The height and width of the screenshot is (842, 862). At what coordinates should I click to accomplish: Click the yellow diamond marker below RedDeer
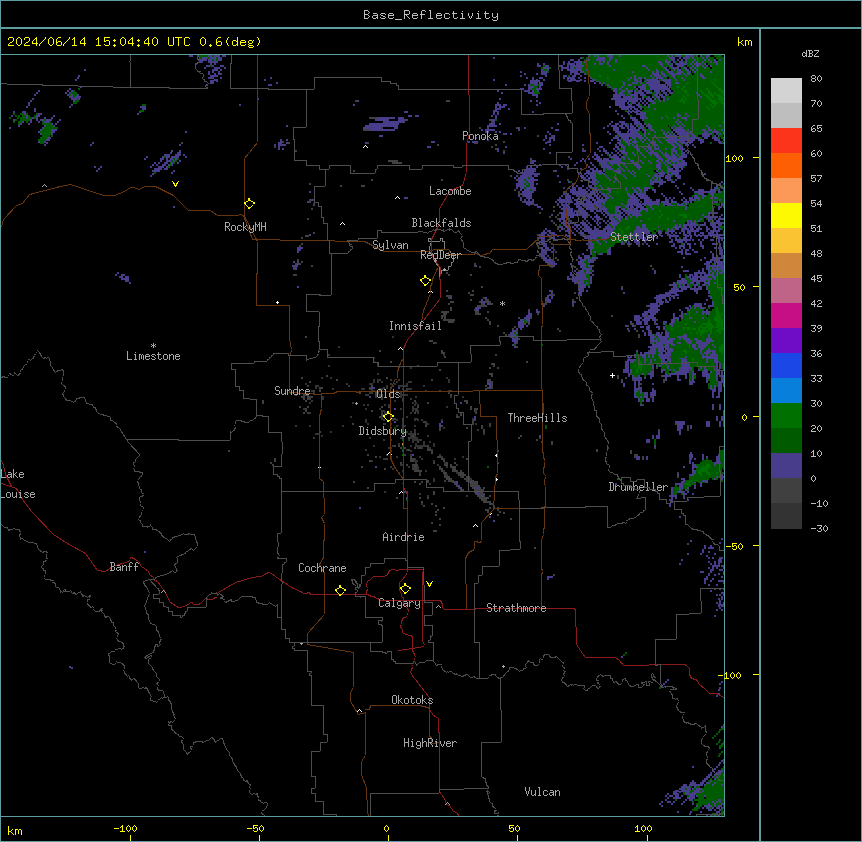(426, 281)
